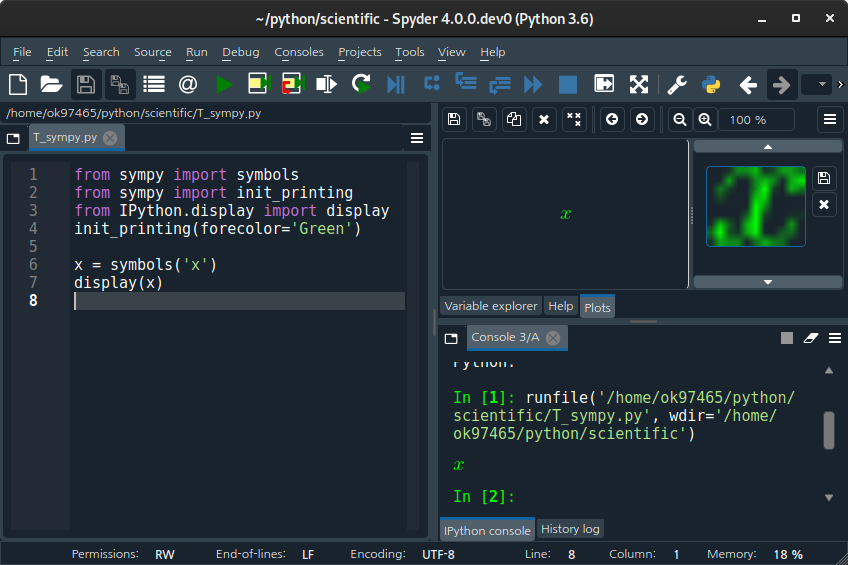Viewport: 848px width, 565px height.
Task: Toggle fullscreen mode icon
Action: [x=639, y=84]
